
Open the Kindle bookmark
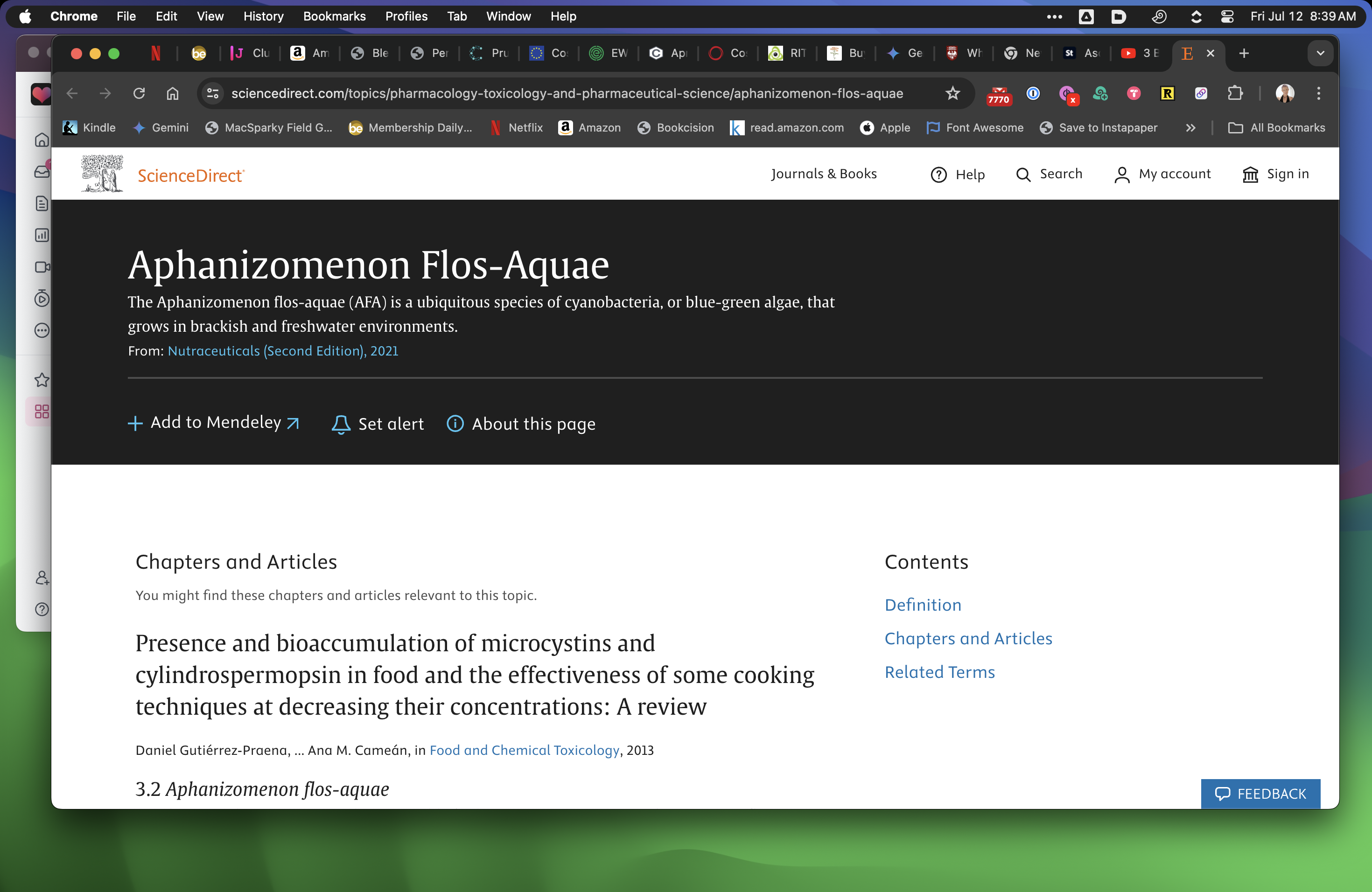[89, 128]
